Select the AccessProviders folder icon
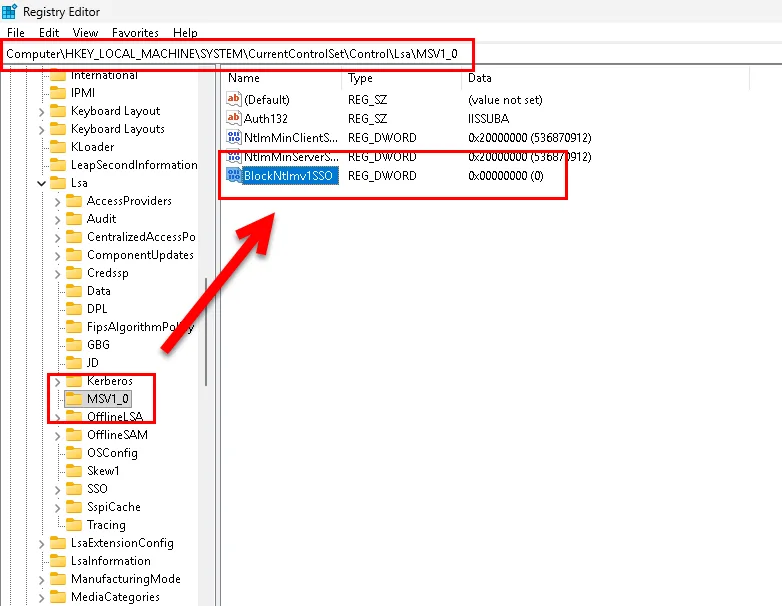The image size is (782, 606). [74, 201]
